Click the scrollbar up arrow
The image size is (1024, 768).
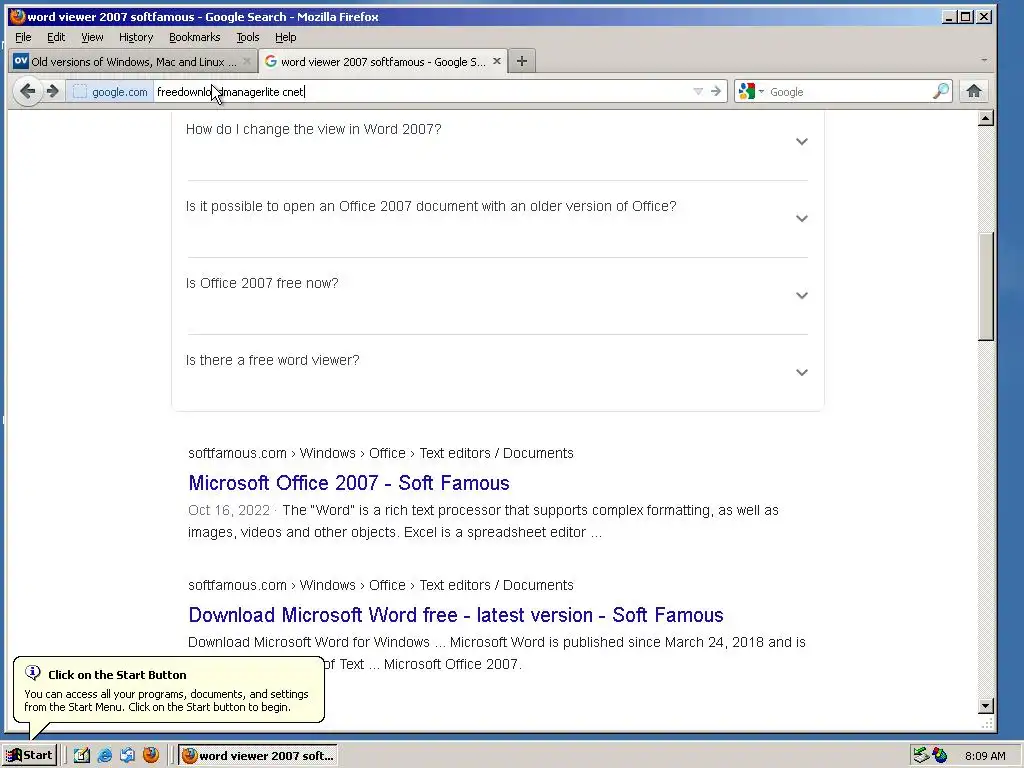click(x=986, y=118)
